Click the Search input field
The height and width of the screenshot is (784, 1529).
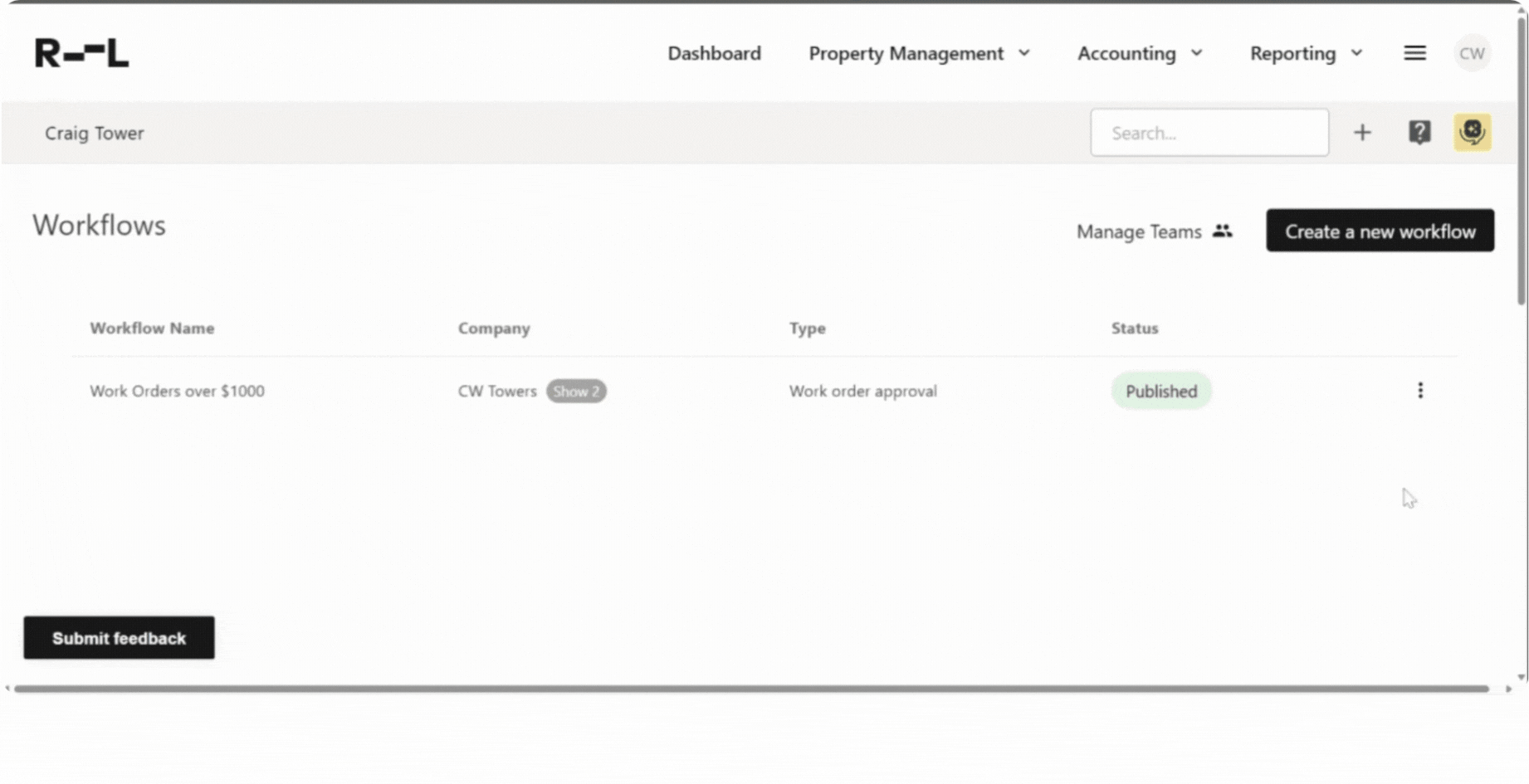pos(1209,132)
